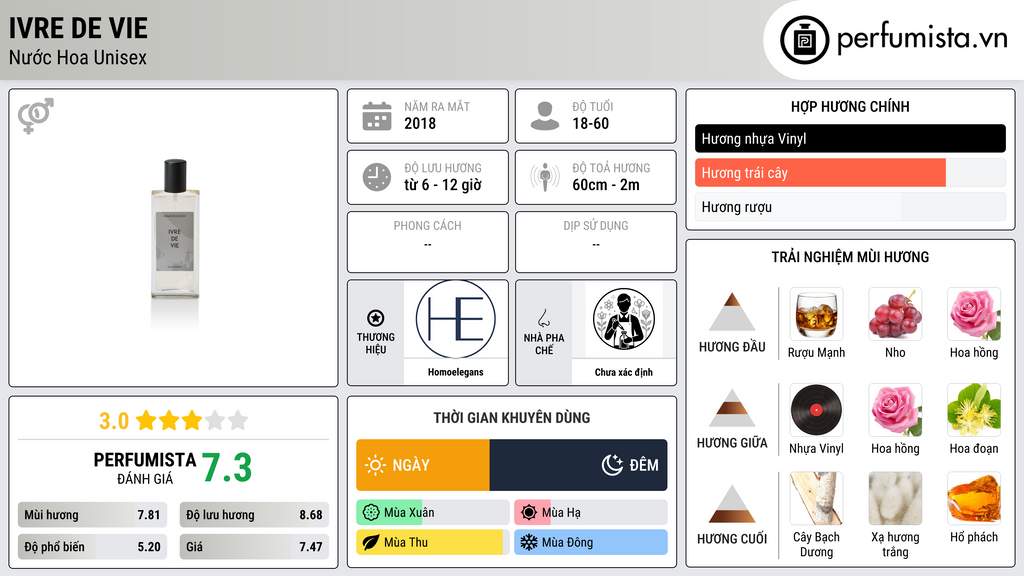Select the Ngày daytime segment
Viewport: 1024px width, 576px height.
pyautogui.click(x=423, y=465)
